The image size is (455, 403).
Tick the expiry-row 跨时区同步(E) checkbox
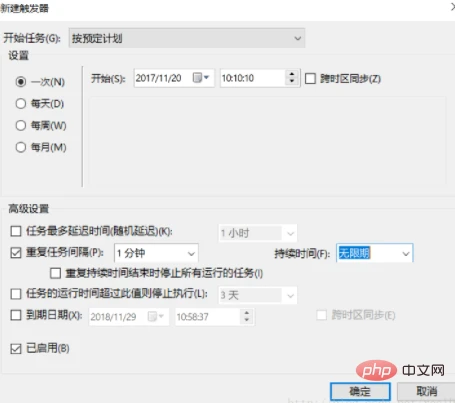tap(322, 315)
